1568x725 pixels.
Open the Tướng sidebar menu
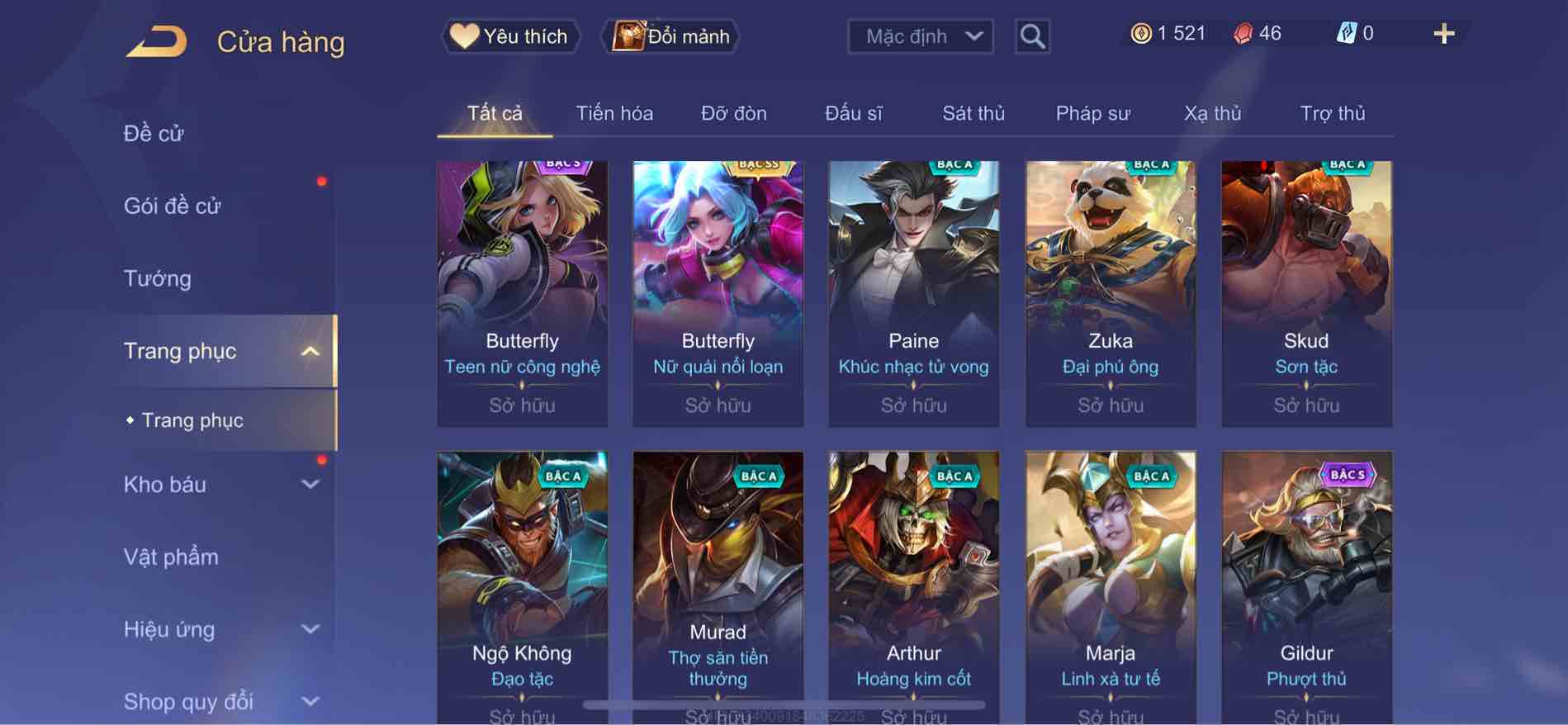[157, 278]
